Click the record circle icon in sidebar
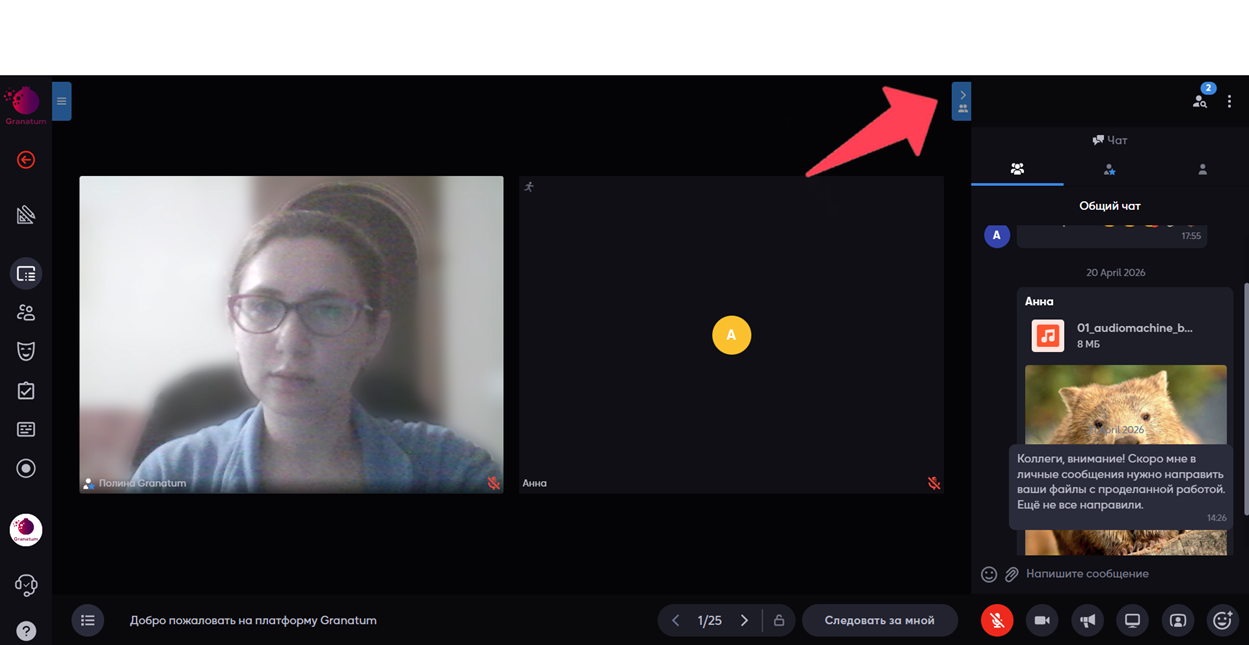The width and height of the screenshot is (1249, 645). [26, 468]
